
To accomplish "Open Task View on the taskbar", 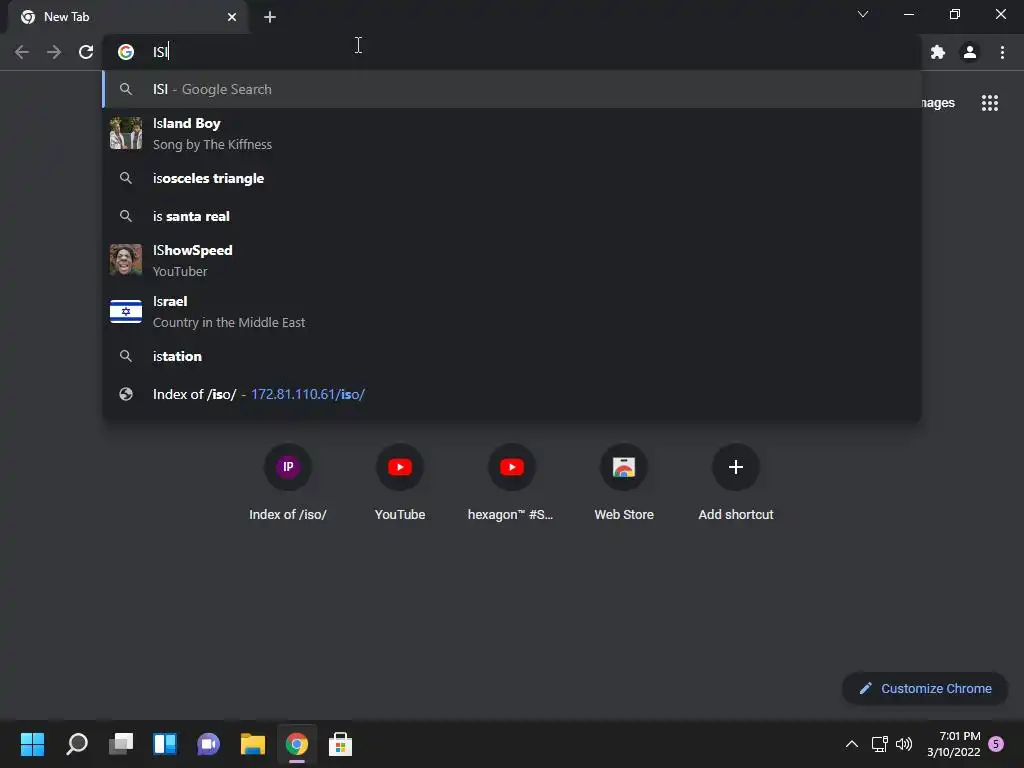I will (121, 744).
